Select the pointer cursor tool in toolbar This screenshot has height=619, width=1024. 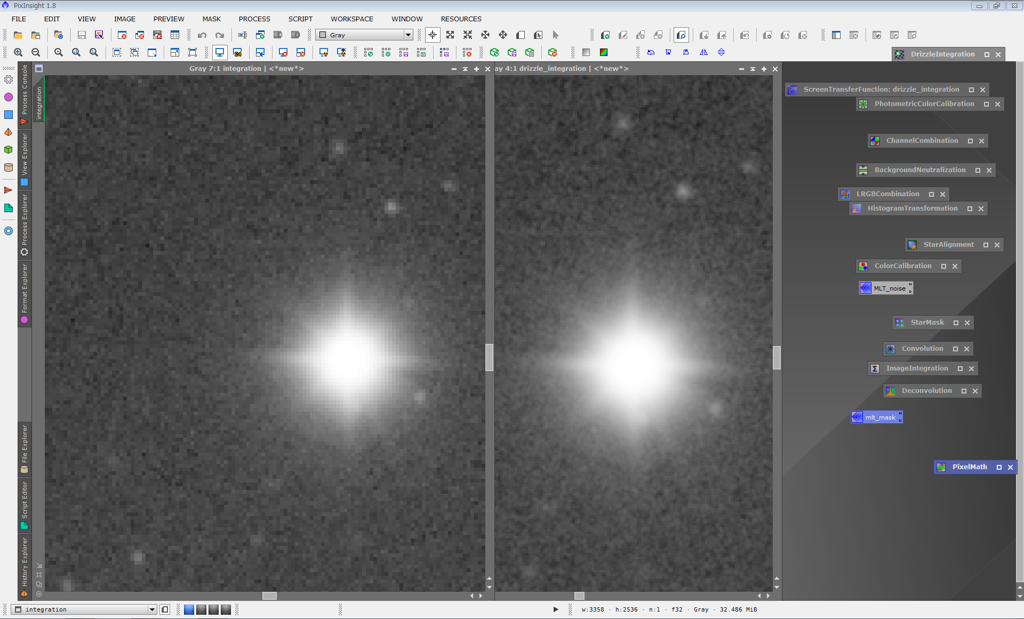point(556,35)
